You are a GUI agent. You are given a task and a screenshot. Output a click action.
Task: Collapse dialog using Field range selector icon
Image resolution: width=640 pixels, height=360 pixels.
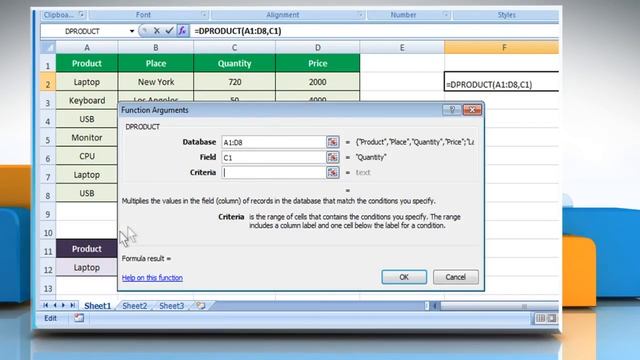[333, 157]
